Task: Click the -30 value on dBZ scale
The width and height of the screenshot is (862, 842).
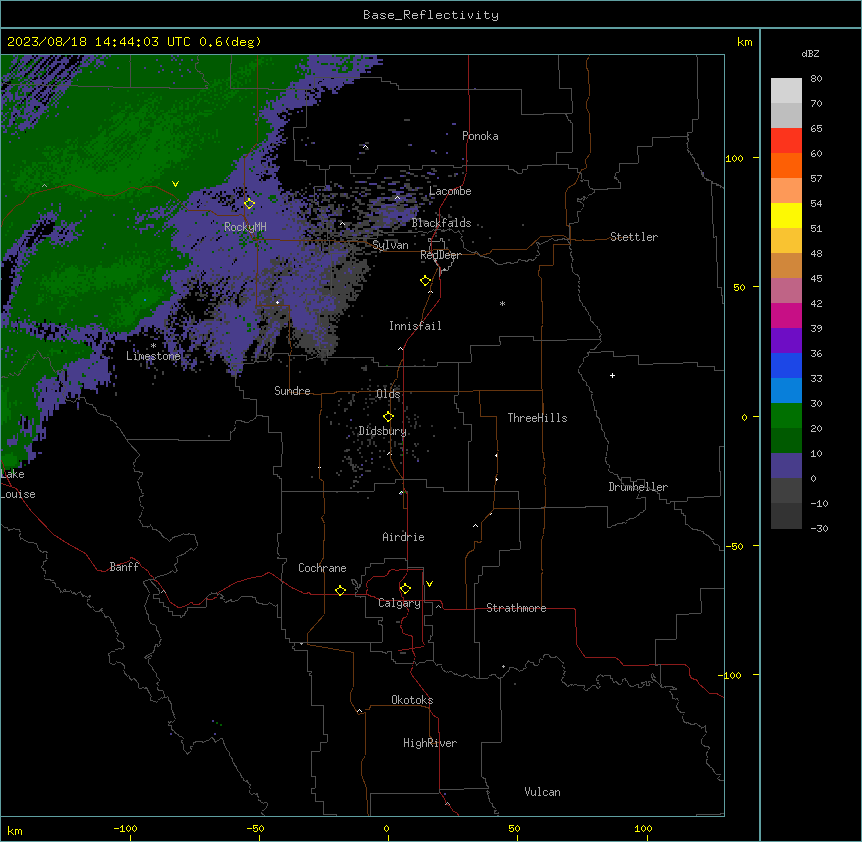Action: coord(819,528)
